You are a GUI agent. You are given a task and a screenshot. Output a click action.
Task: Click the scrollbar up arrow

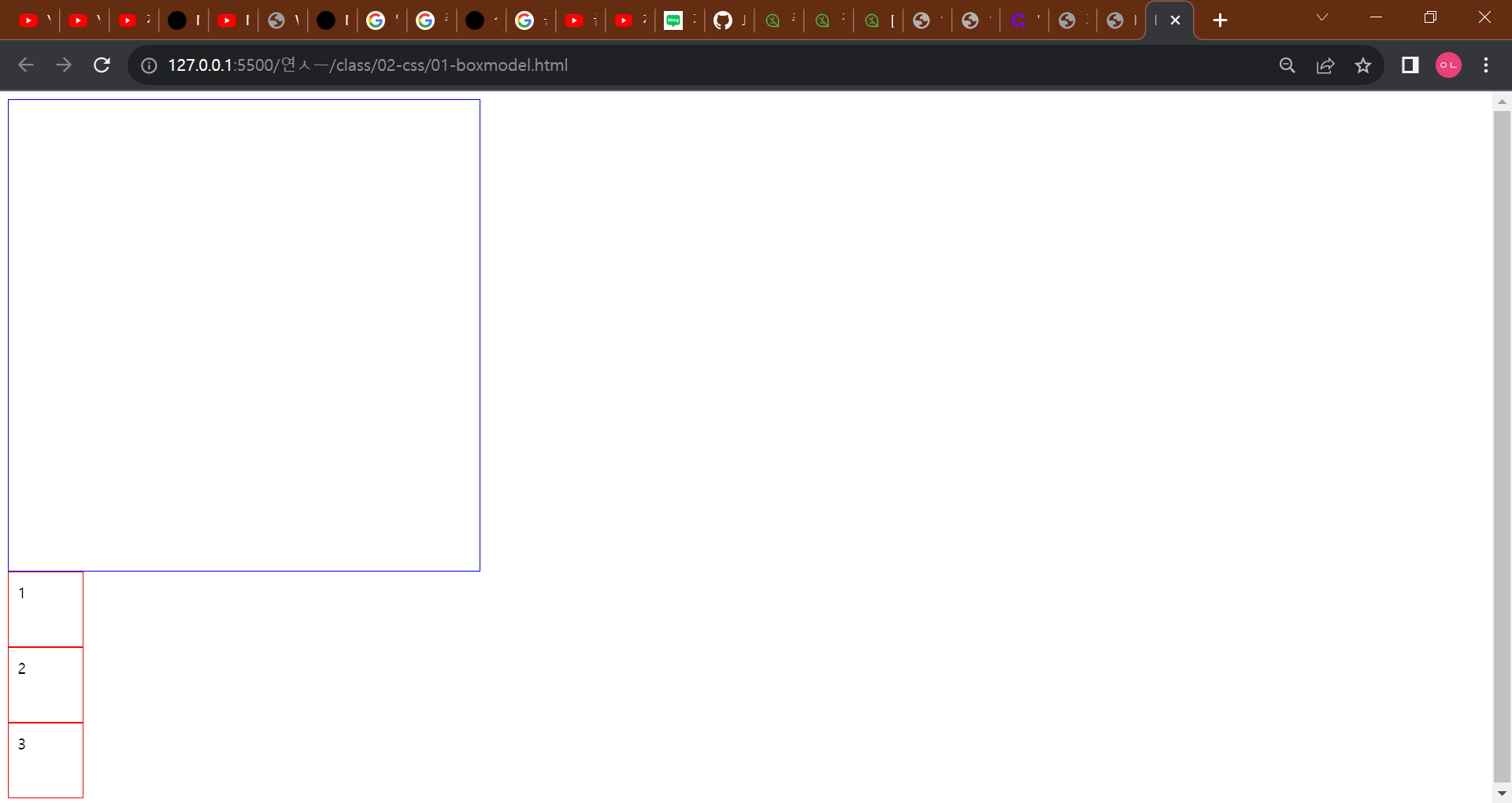pos(1502,102)
